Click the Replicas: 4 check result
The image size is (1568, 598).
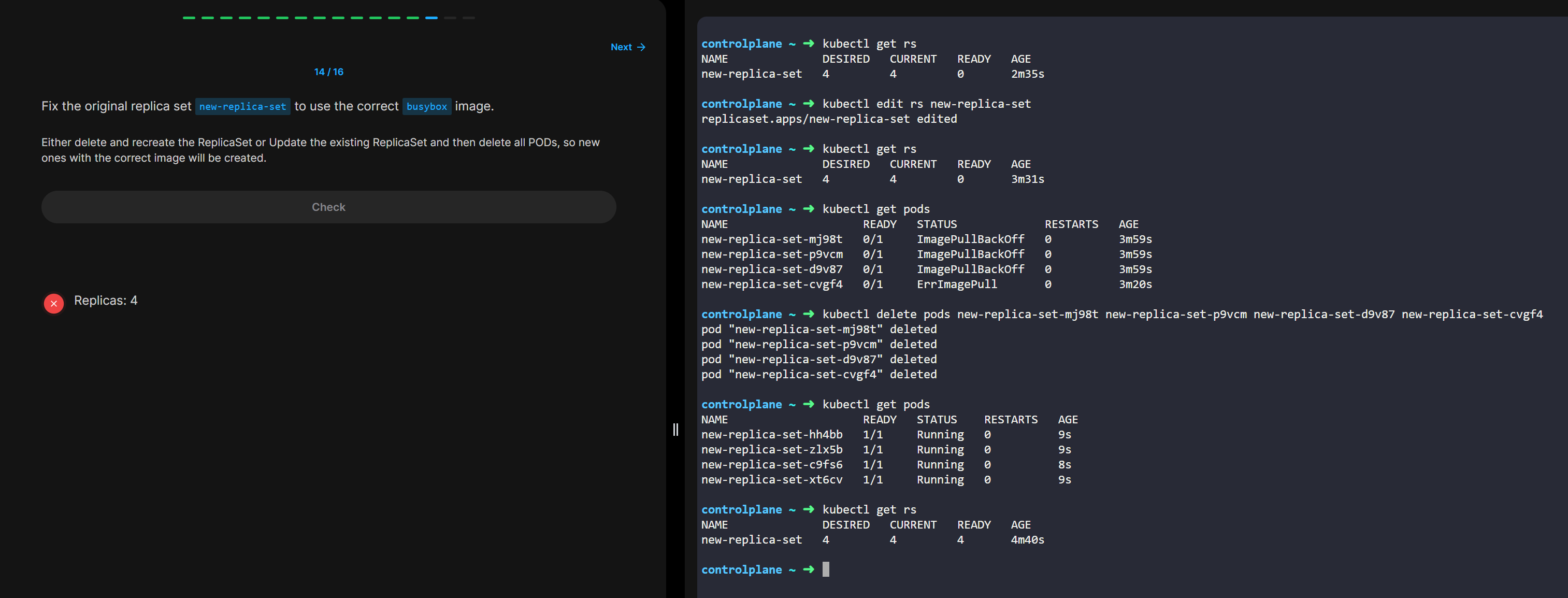105,300
